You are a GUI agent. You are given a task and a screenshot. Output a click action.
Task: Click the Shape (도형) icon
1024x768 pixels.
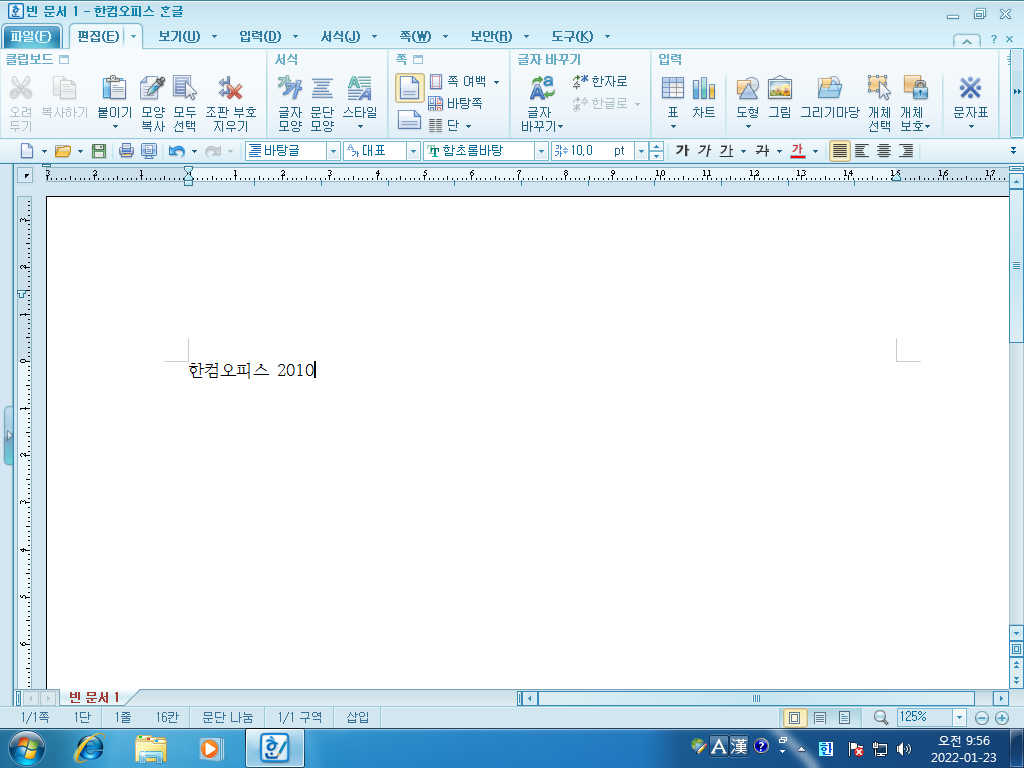pos(747,88)
